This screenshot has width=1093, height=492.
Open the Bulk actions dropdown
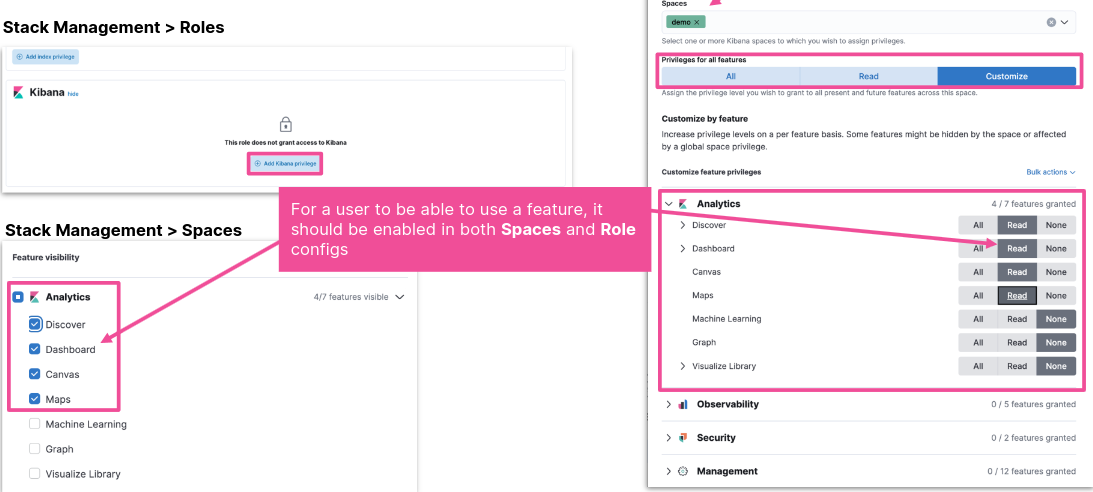1050,172
